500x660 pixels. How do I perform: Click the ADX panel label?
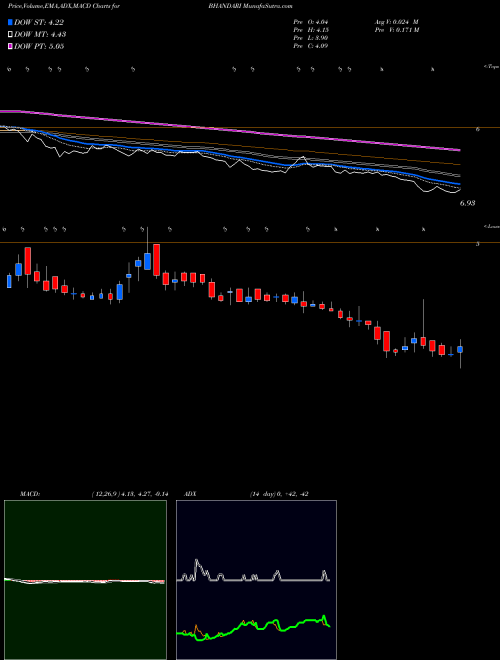point(191,494)
